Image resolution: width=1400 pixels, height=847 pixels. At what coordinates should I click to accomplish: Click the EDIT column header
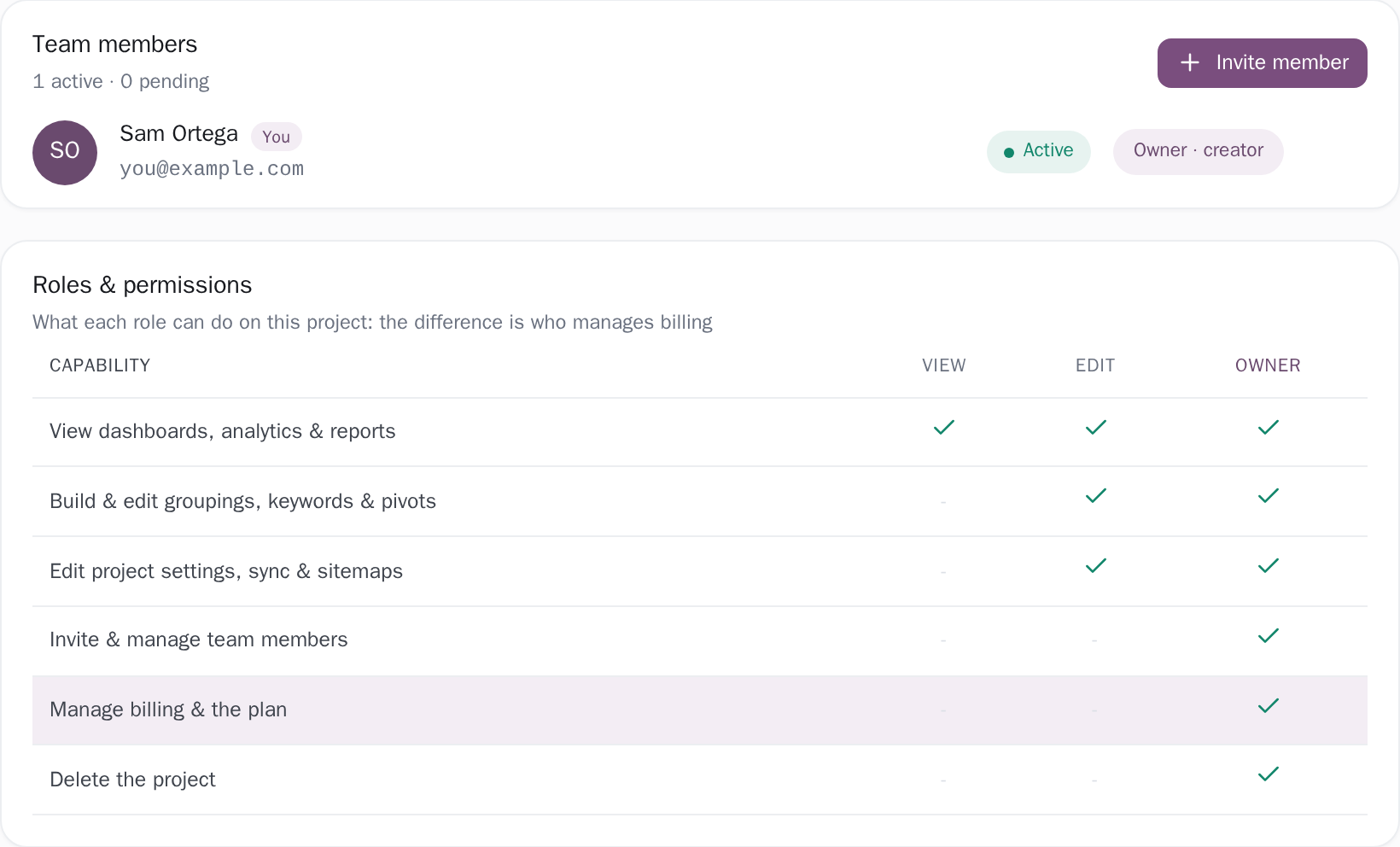pyautogui.click(x=1095, y=365)
